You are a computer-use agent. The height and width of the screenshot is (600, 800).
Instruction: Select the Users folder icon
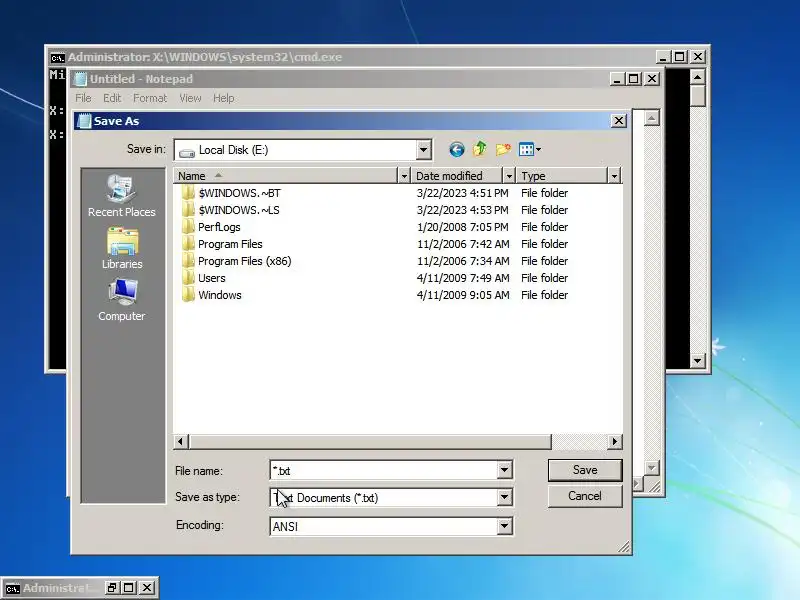188,278
